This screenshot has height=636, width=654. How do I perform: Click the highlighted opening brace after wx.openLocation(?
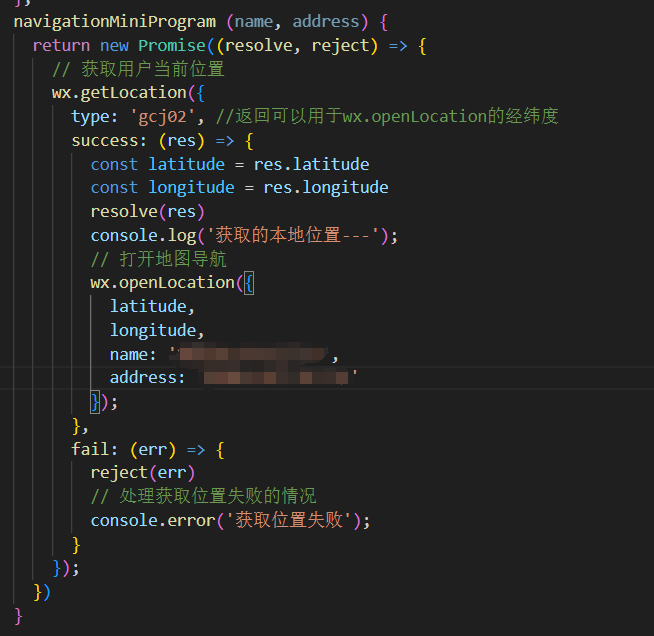tap(249, 284)
